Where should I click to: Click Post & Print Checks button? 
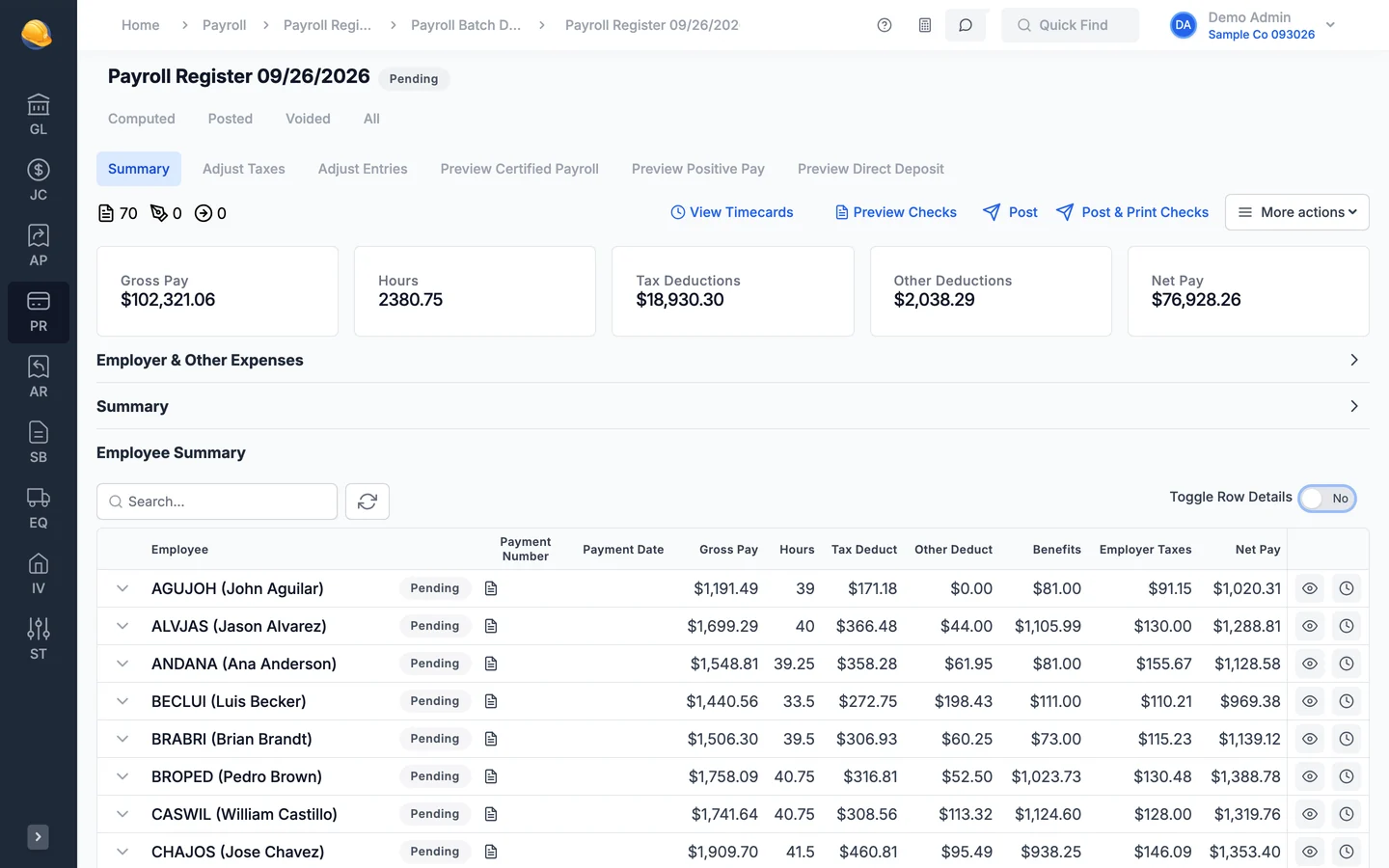(1132, 212)
